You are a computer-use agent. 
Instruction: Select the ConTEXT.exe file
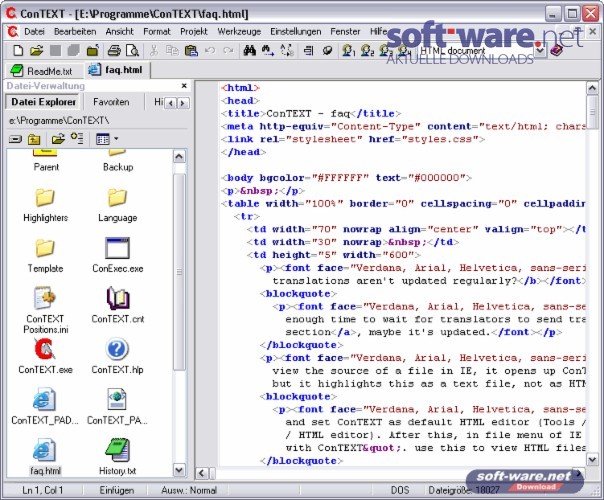tap(45, 357)
